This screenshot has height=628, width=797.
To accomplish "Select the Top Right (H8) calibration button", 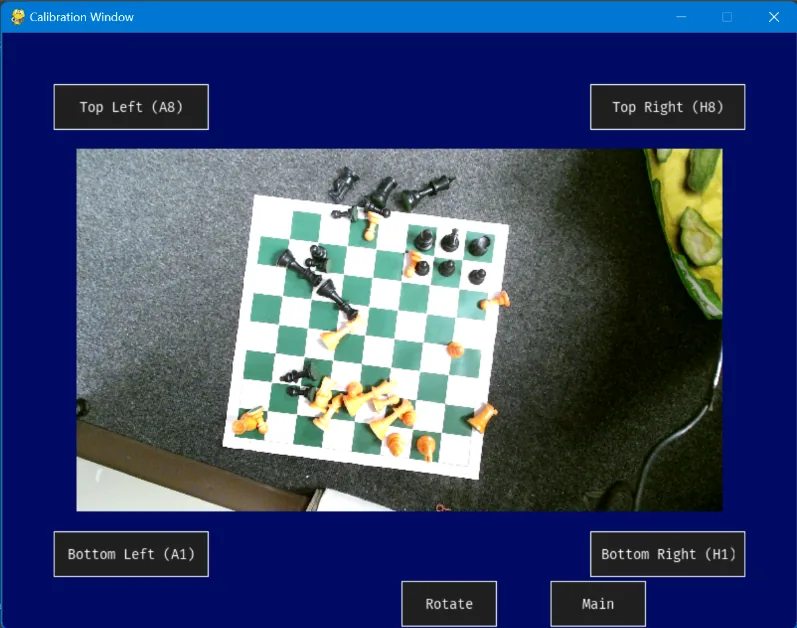I will pyautogui.click(x=667, y=107).
